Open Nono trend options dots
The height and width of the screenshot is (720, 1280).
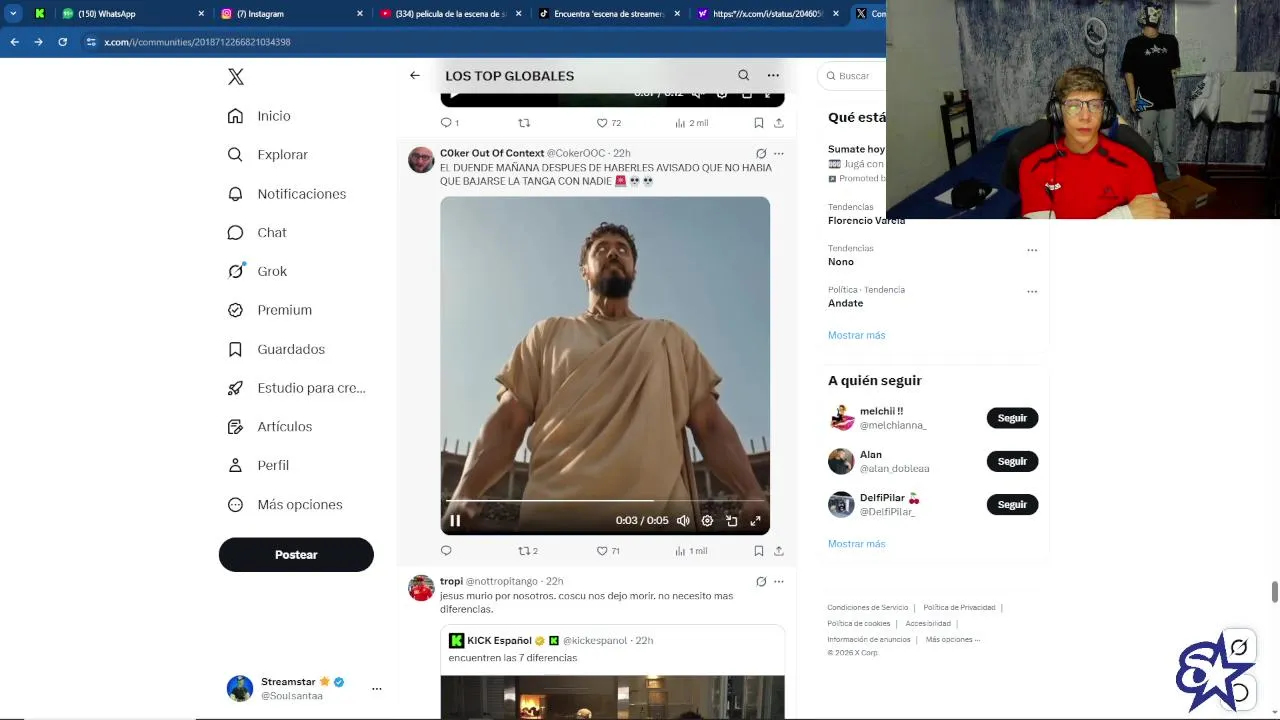click(x=1032, y=250)
